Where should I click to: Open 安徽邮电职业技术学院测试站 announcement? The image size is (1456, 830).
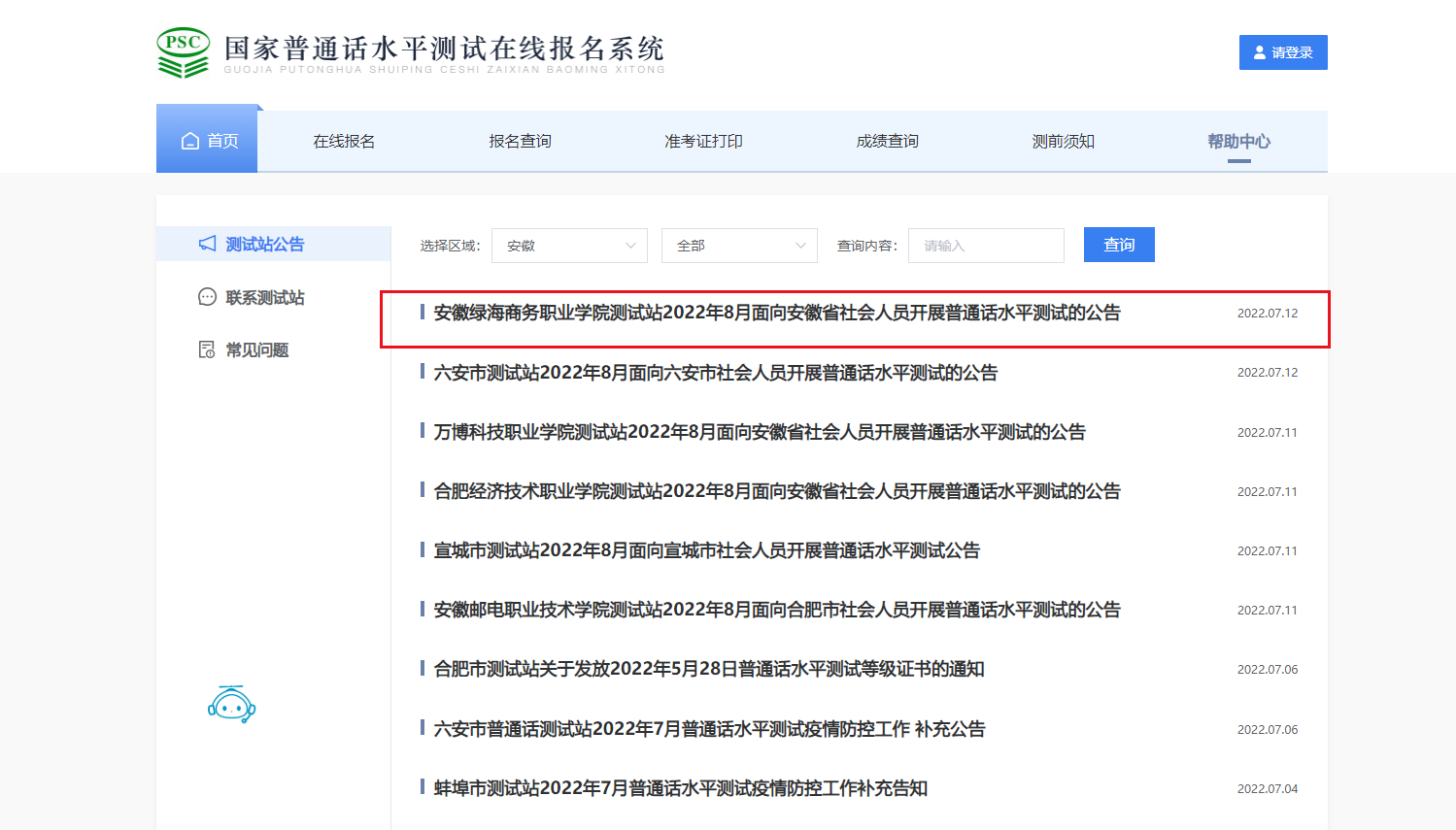click(777, 610)
